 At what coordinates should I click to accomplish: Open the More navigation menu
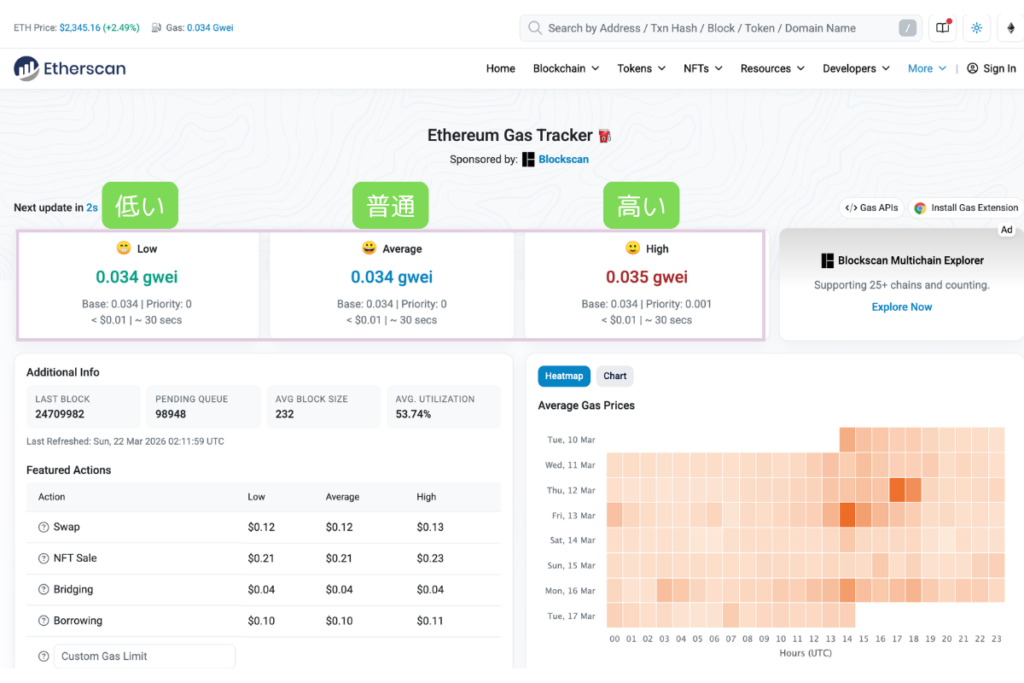pyautogui.click(x=926, y=68)
